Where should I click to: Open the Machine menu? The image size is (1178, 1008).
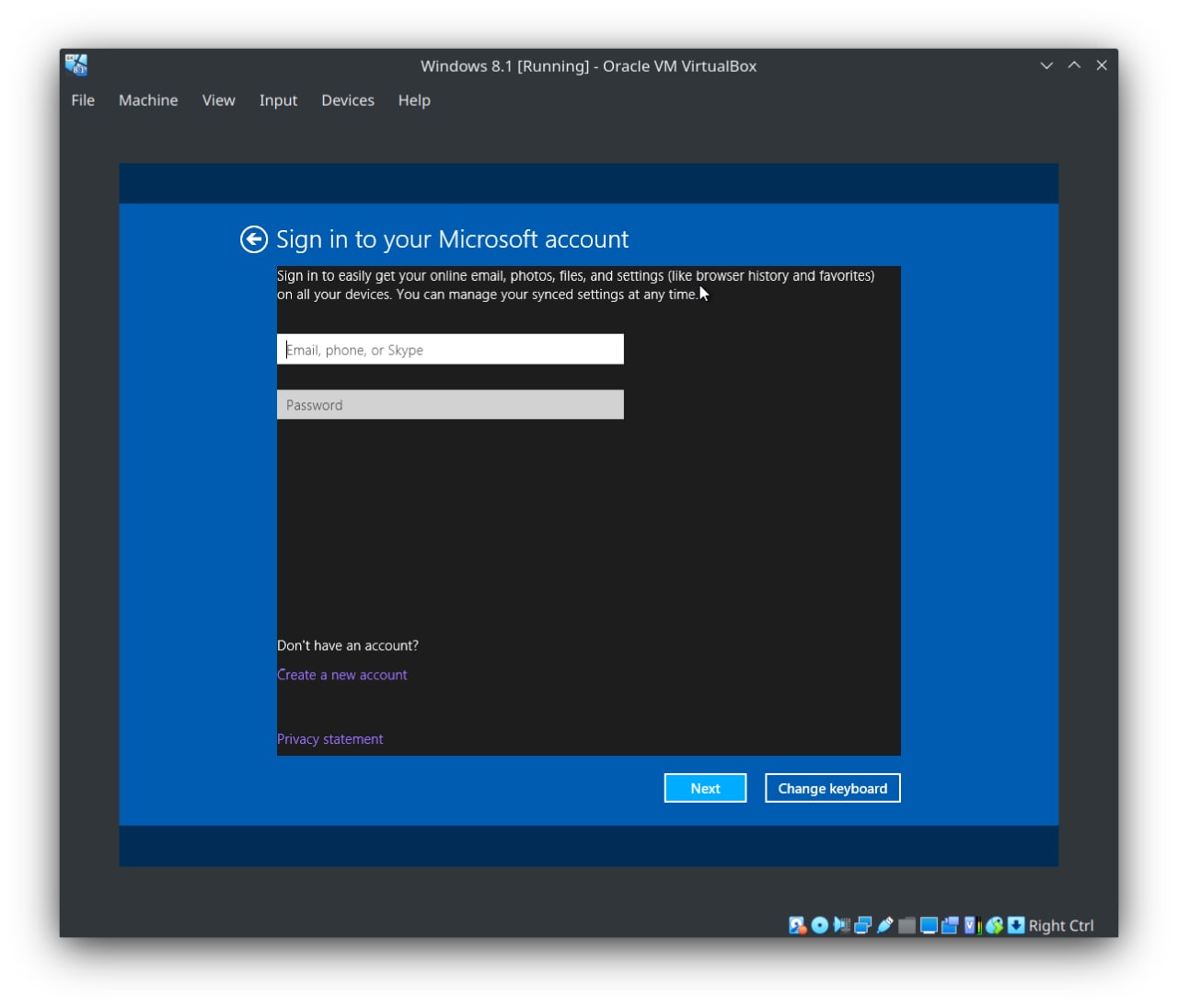click(148, 100)
